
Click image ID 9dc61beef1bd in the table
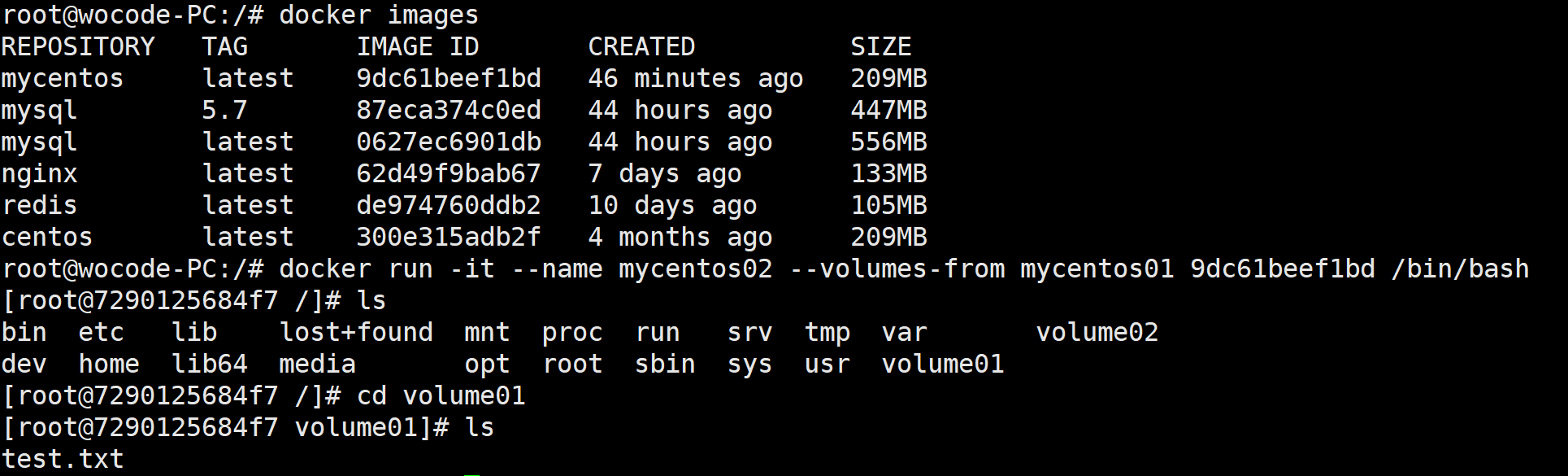pos(449,79)
